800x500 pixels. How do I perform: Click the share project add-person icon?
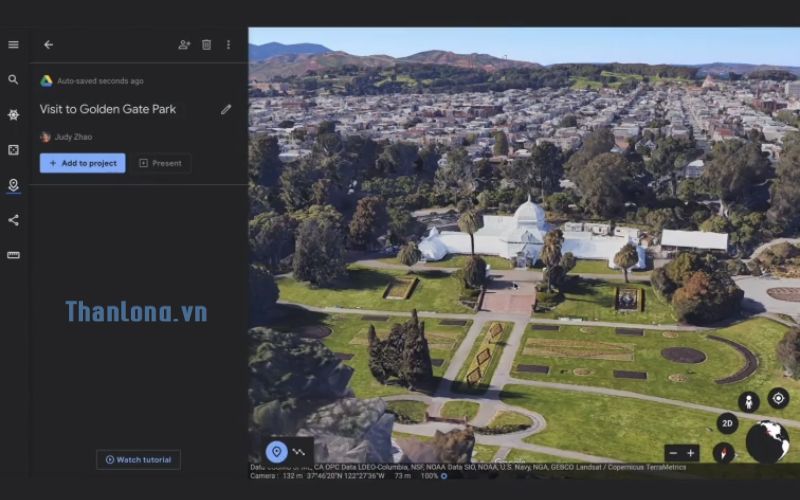184,45
